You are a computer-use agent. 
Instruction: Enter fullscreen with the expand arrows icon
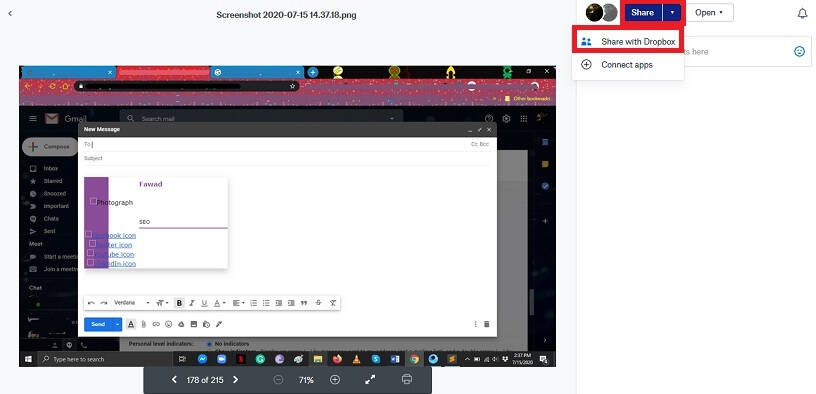370,380
